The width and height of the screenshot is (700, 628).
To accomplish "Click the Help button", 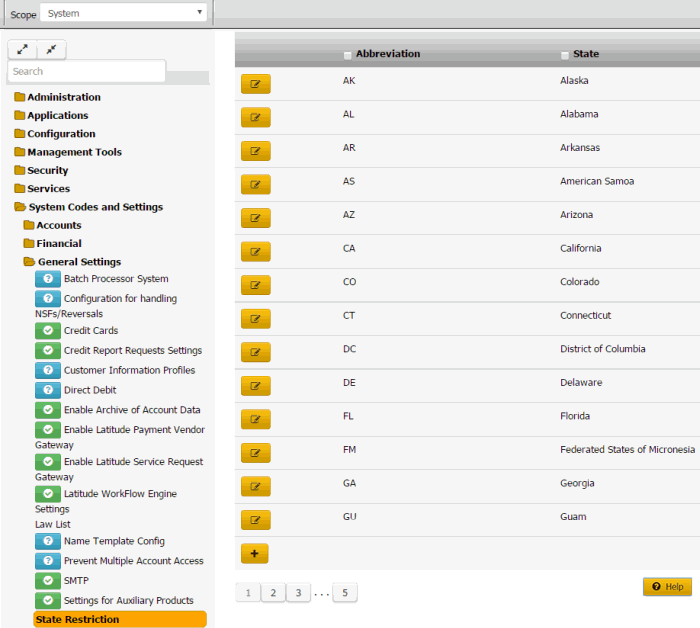I will 667,587.
